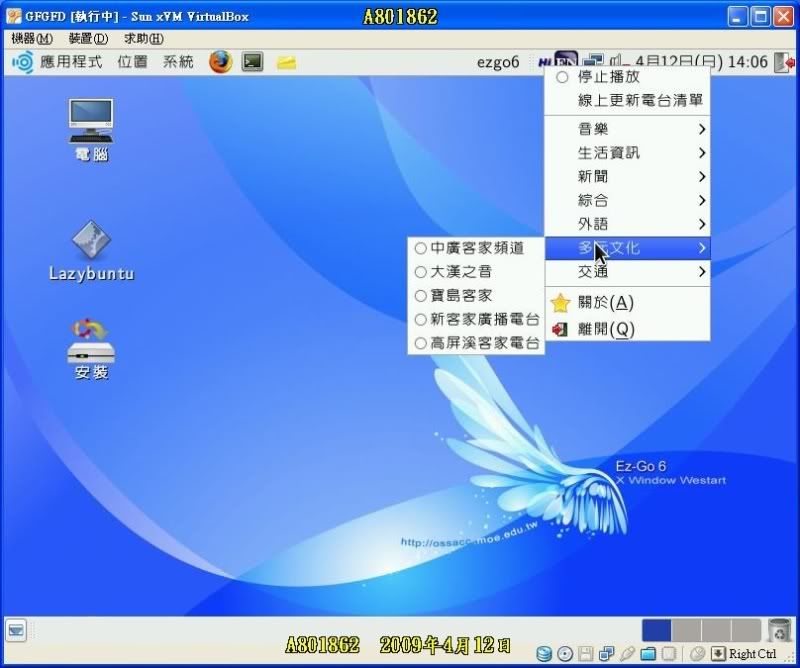800x668 pixels.
Task: Click the network monitors tray icon
Action: click(594, 60)
